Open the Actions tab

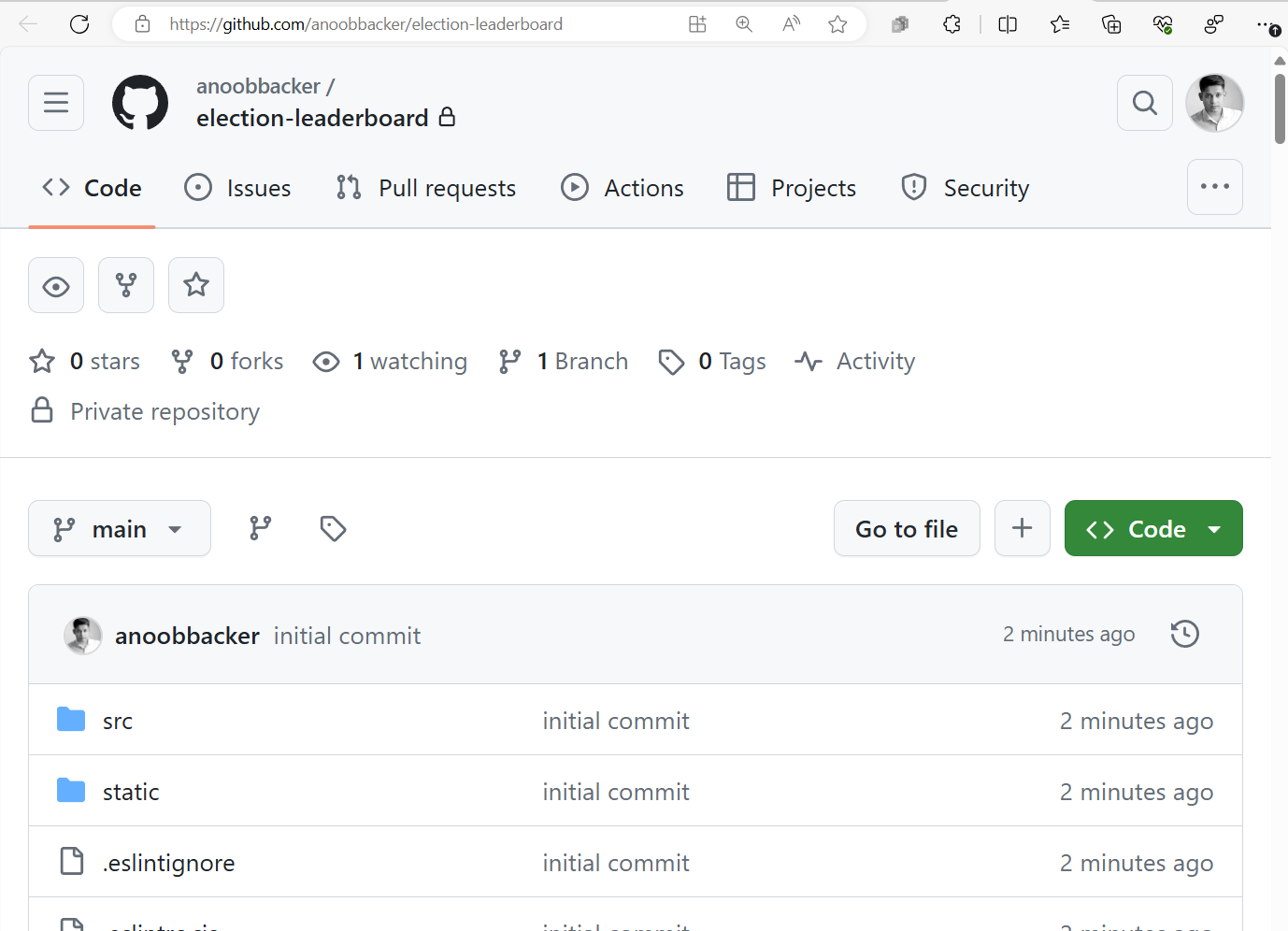coord(623,188)
